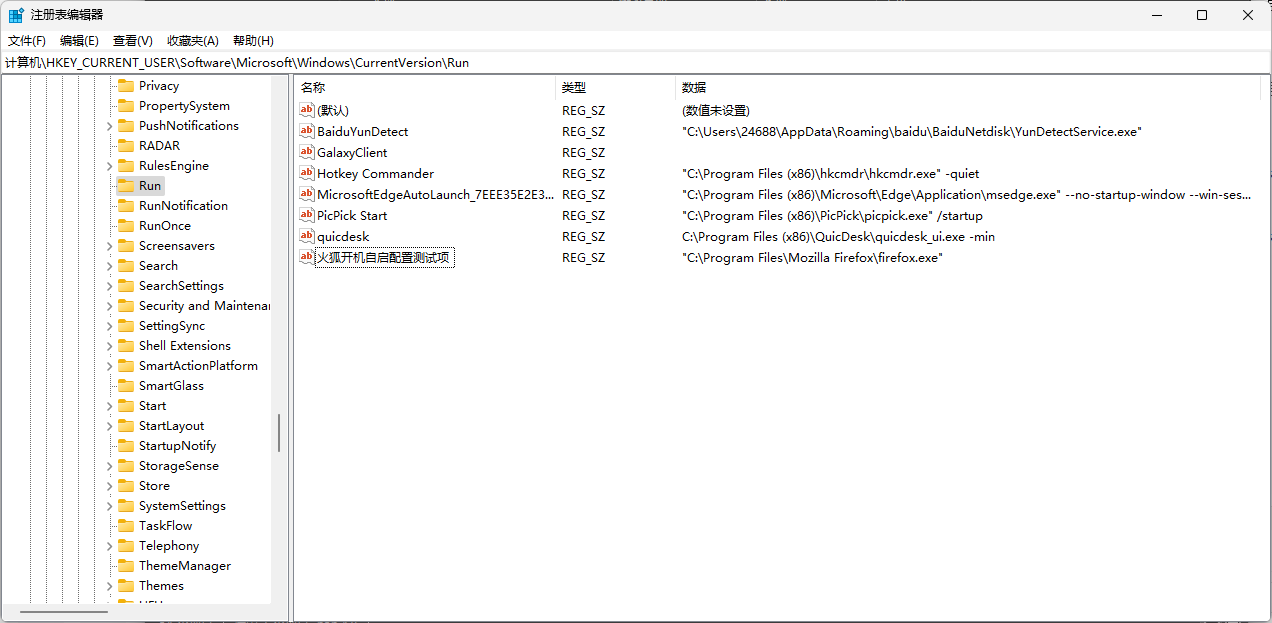Viewport: 1272px width, 623px height.
Task: Expand the Security and Maintenance node
Action: coord(109,306)
